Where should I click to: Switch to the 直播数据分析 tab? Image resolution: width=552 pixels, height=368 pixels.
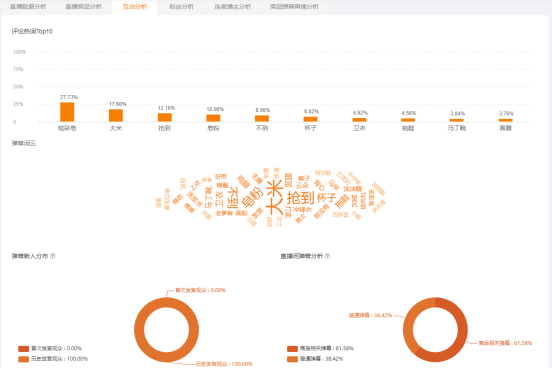(28, 7)
